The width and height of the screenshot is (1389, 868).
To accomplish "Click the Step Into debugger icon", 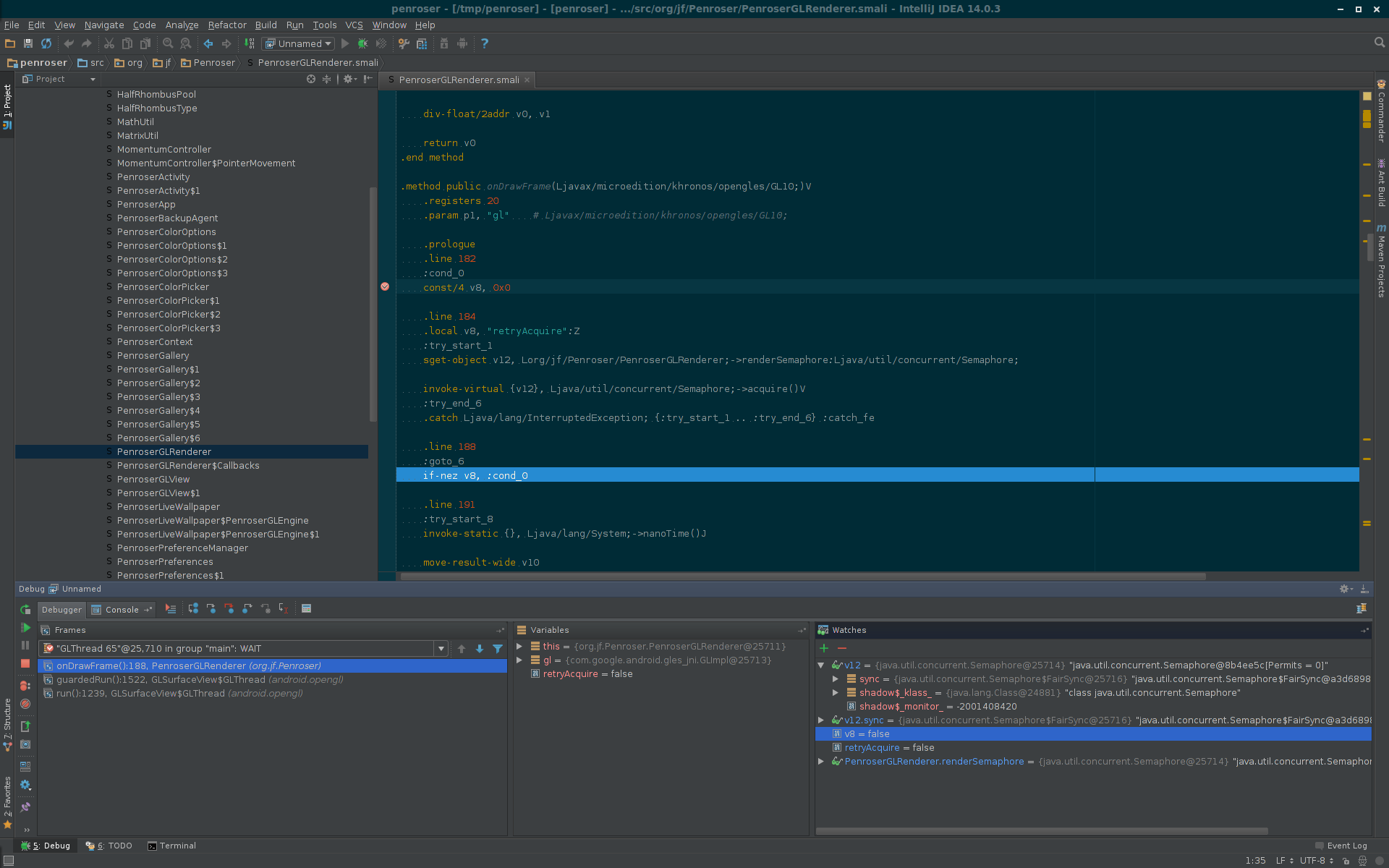I will 211,609.
